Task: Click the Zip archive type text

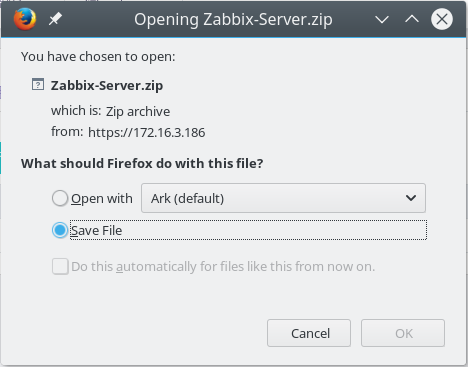Action: coord(138,112)
